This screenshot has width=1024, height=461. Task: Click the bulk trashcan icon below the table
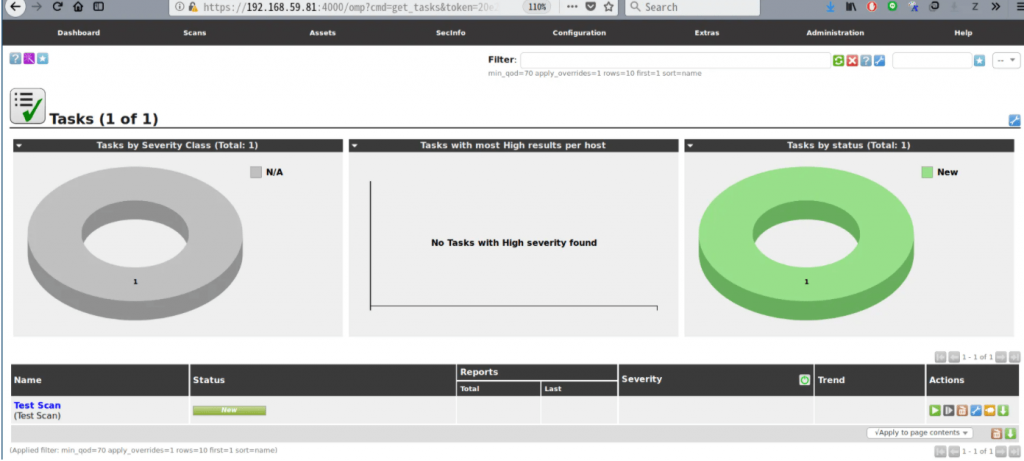(997, 434)
